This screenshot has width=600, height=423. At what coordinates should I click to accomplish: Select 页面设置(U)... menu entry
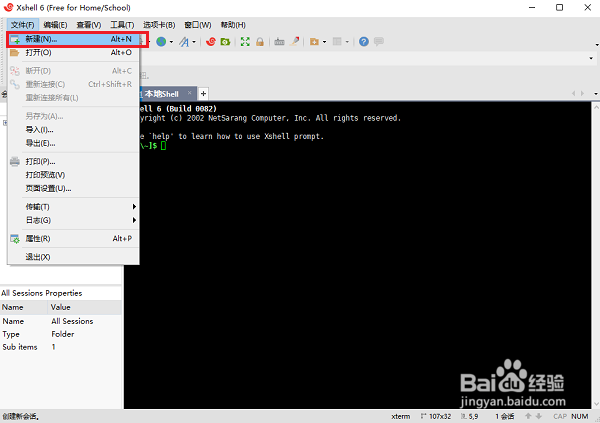73,188
